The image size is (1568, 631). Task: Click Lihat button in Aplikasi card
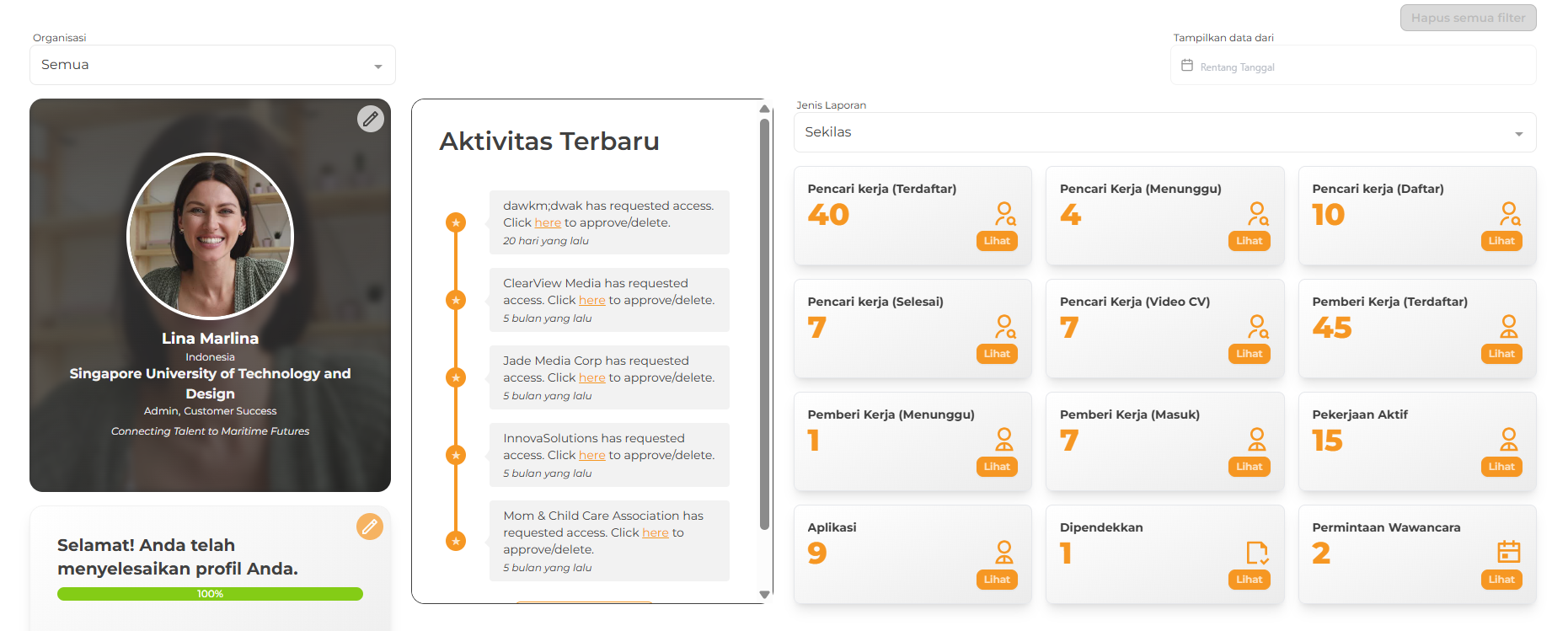coord(997,580)
